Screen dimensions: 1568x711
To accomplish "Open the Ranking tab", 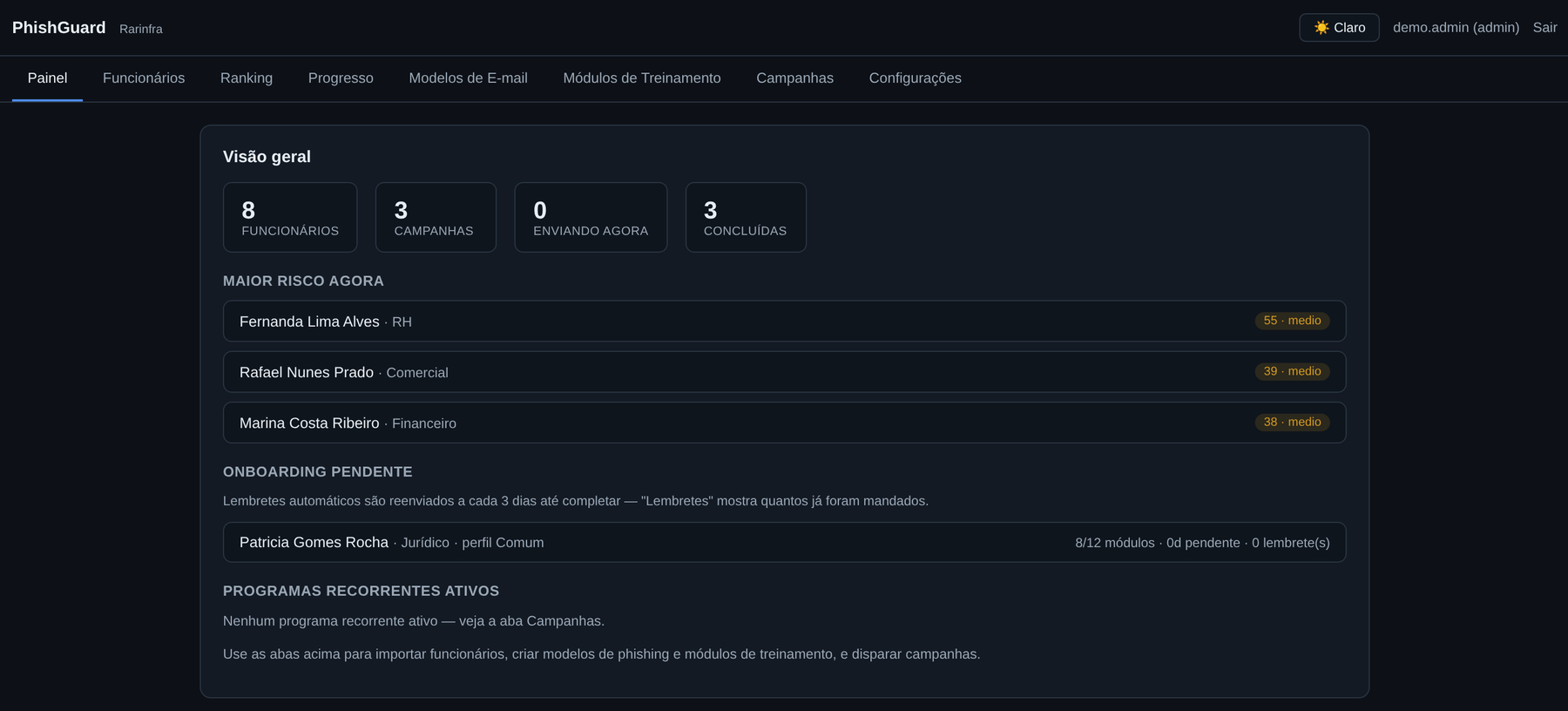I will click(247, 78).
